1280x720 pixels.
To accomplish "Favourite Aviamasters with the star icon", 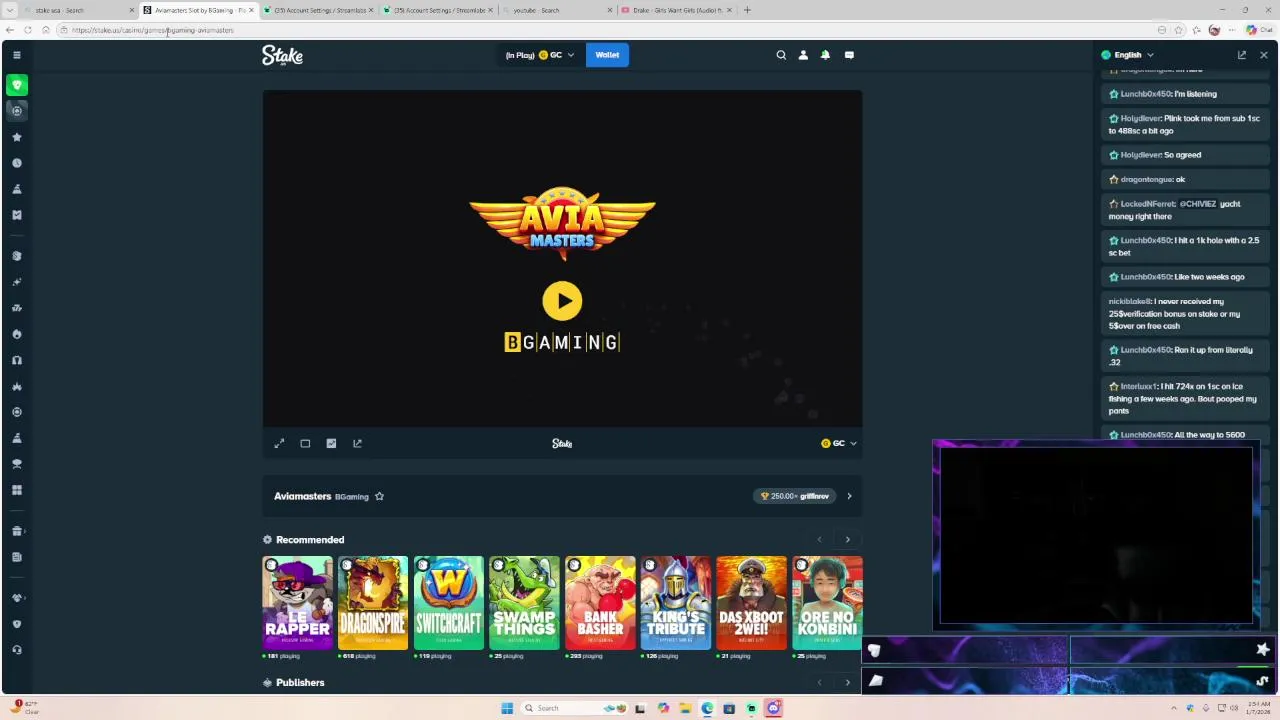I will point(379,496).
